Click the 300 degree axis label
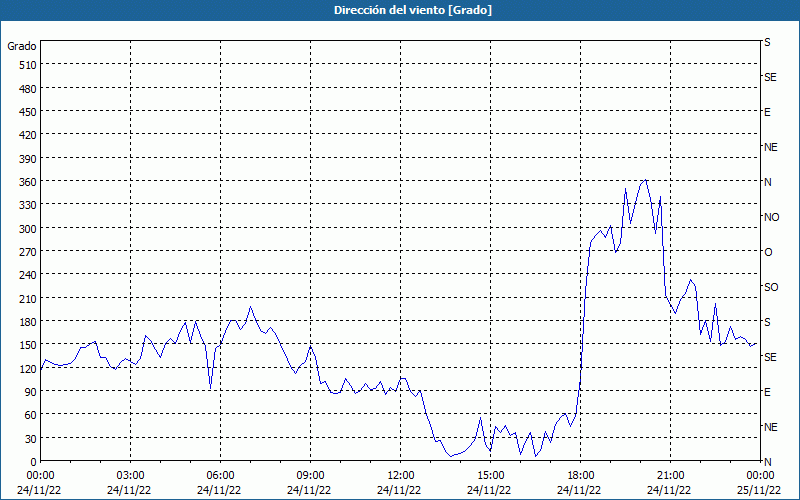 28,229
